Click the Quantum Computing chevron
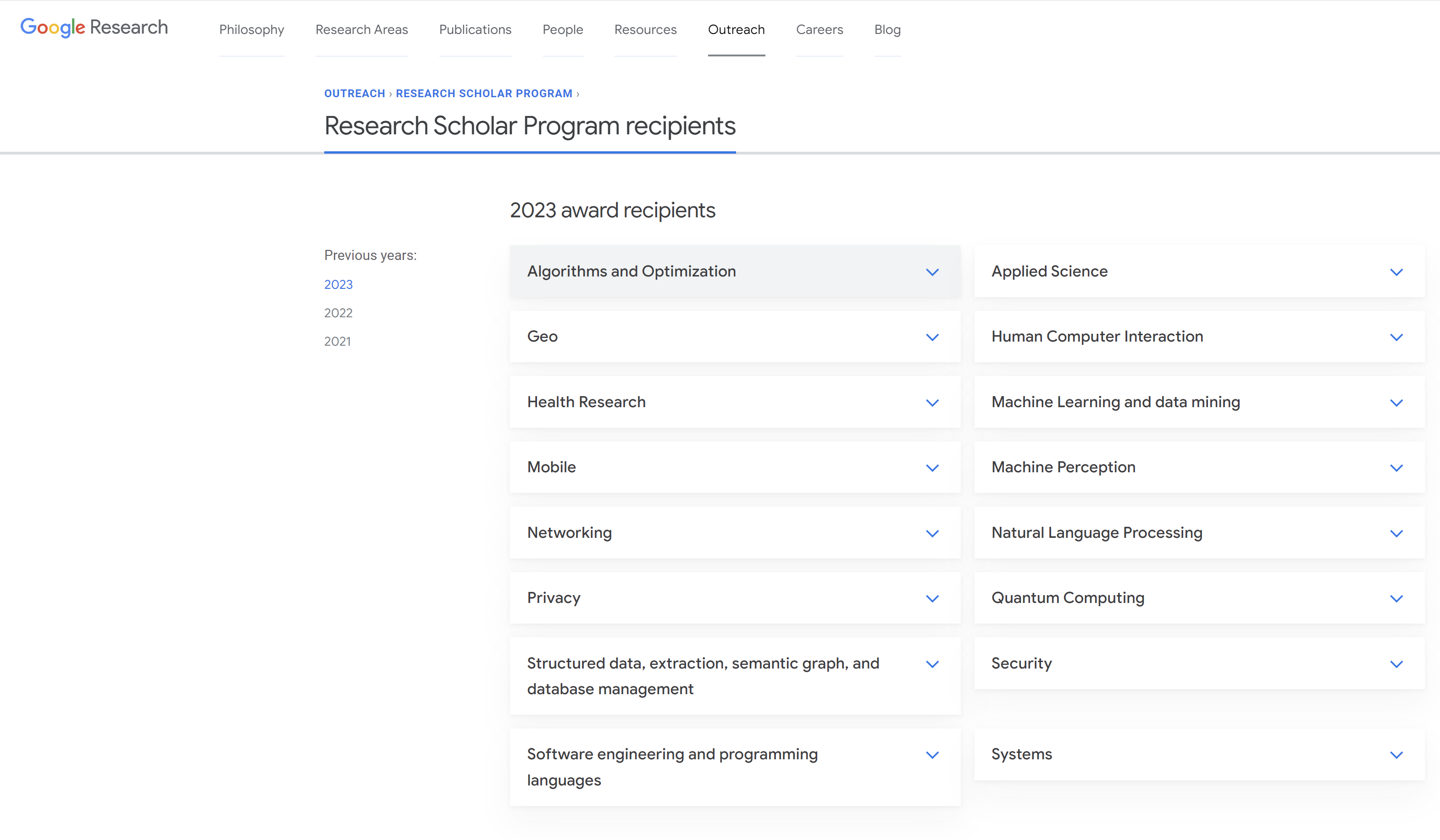Image resolution: width=1440 pixels, height=840 pixels. tap(1396, 599)
